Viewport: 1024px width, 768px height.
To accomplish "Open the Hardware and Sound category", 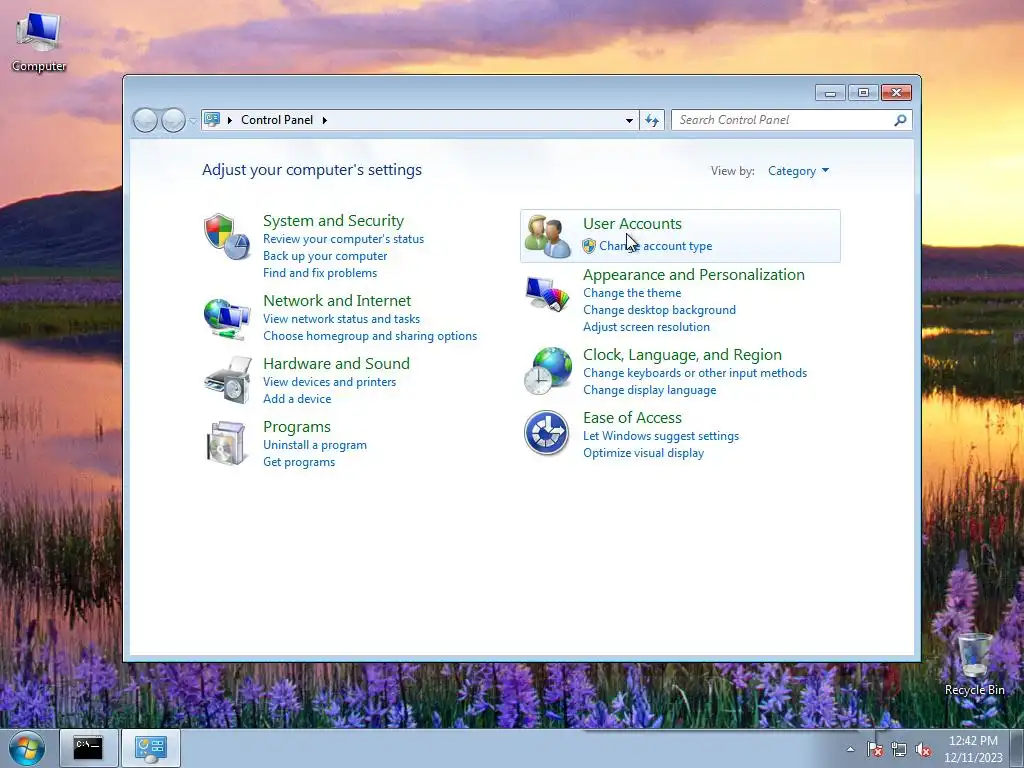I will click(336, 363).
